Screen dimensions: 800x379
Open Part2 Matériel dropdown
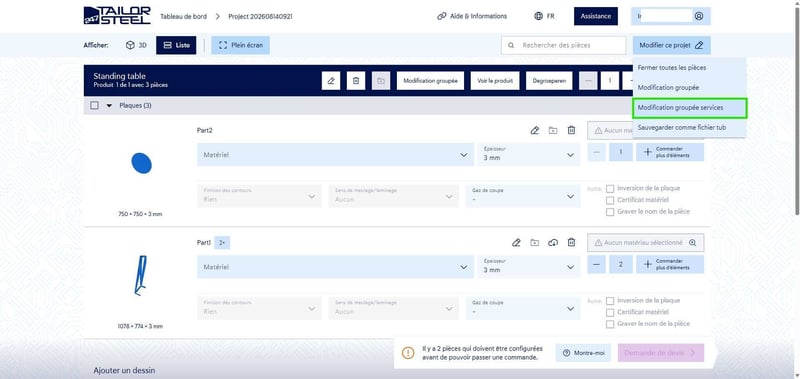(x=336, y=155)
